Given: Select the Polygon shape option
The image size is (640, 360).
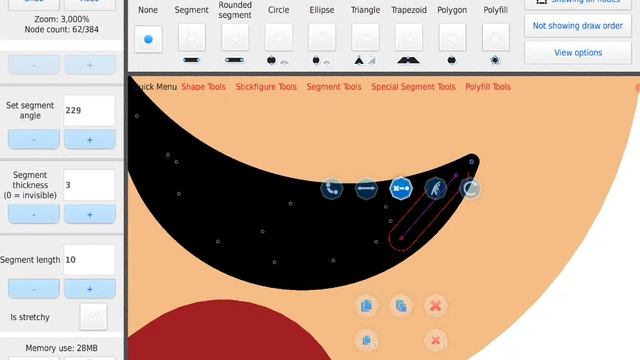Looking at the screenshot, I should [452, 37].
